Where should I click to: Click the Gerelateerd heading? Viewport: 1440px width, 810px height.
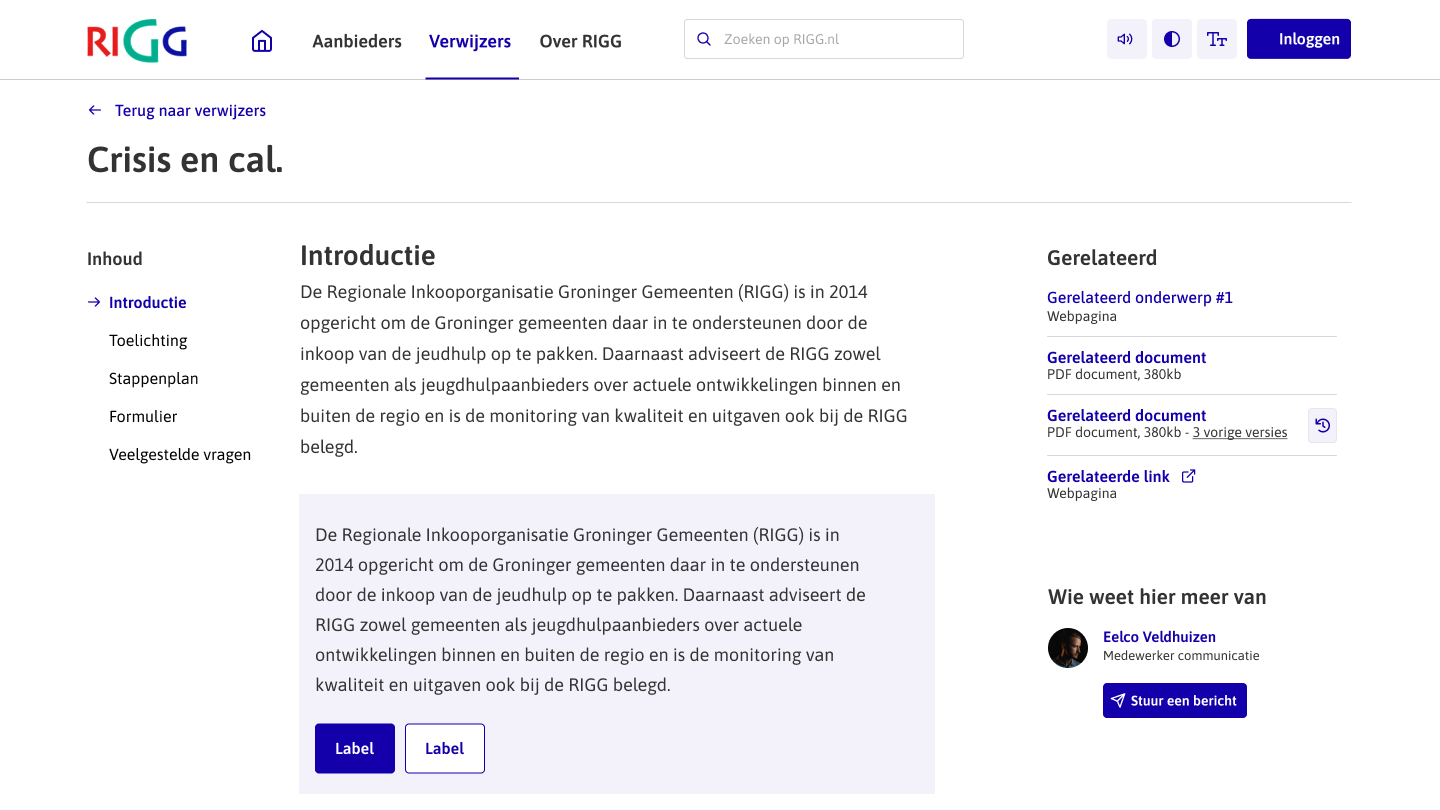(1102, 258)
